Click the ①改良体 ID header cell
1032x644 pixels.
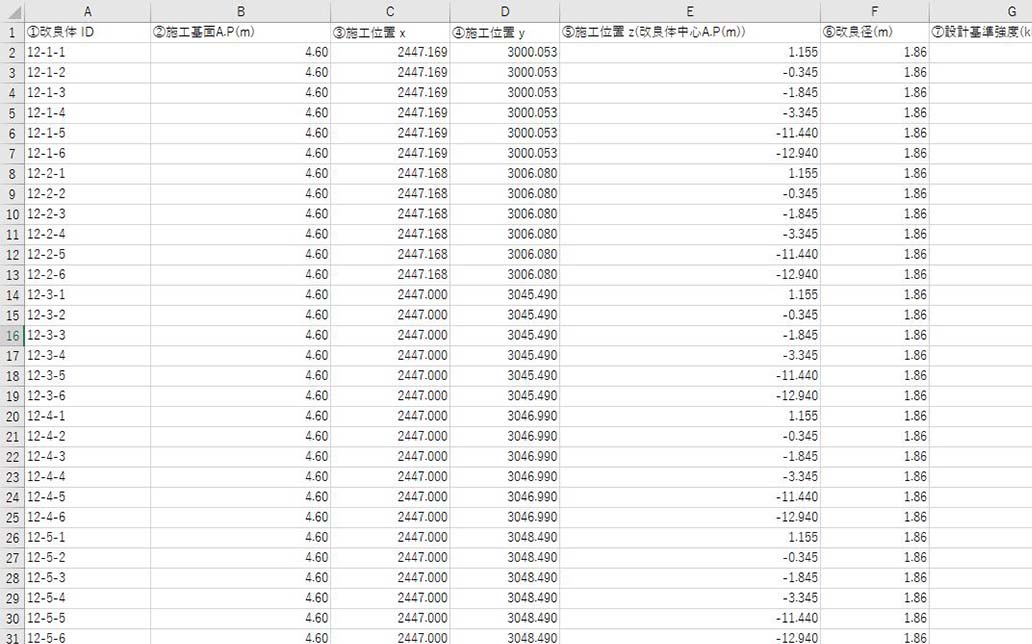click(87, 32)
